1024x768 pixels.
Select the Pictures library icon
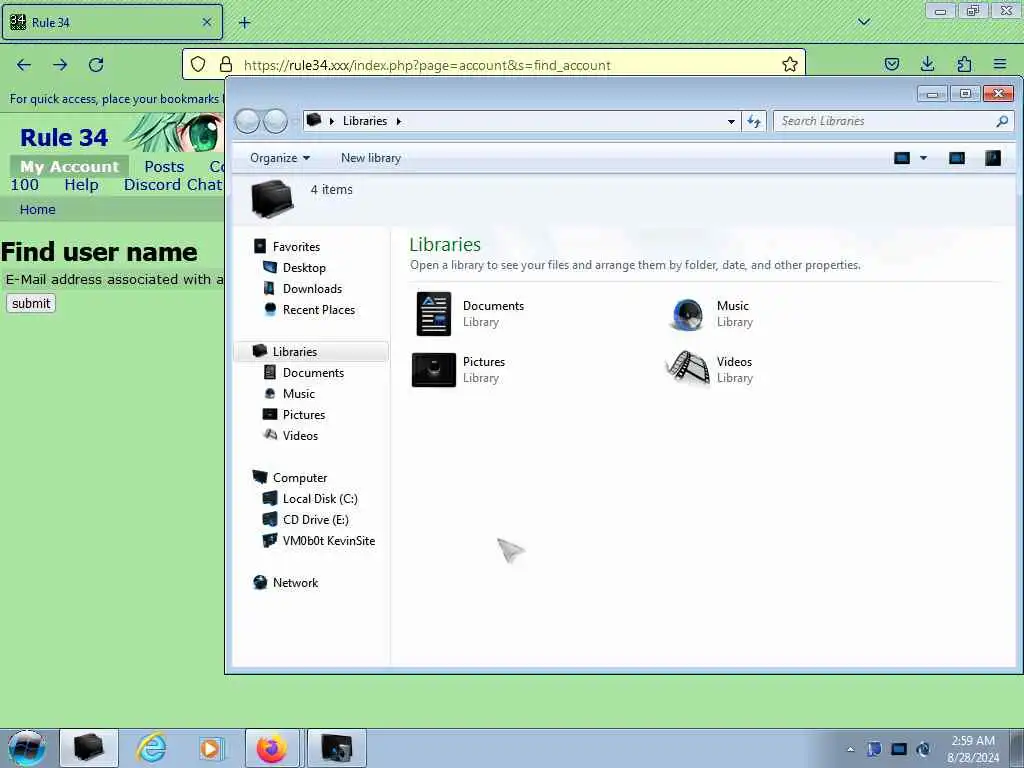point(434,370)
